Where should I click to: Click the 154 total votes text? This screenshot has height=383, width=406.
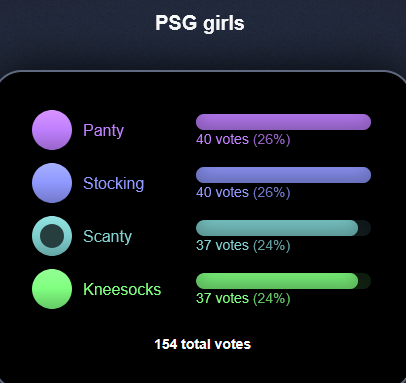pos(203,344)
